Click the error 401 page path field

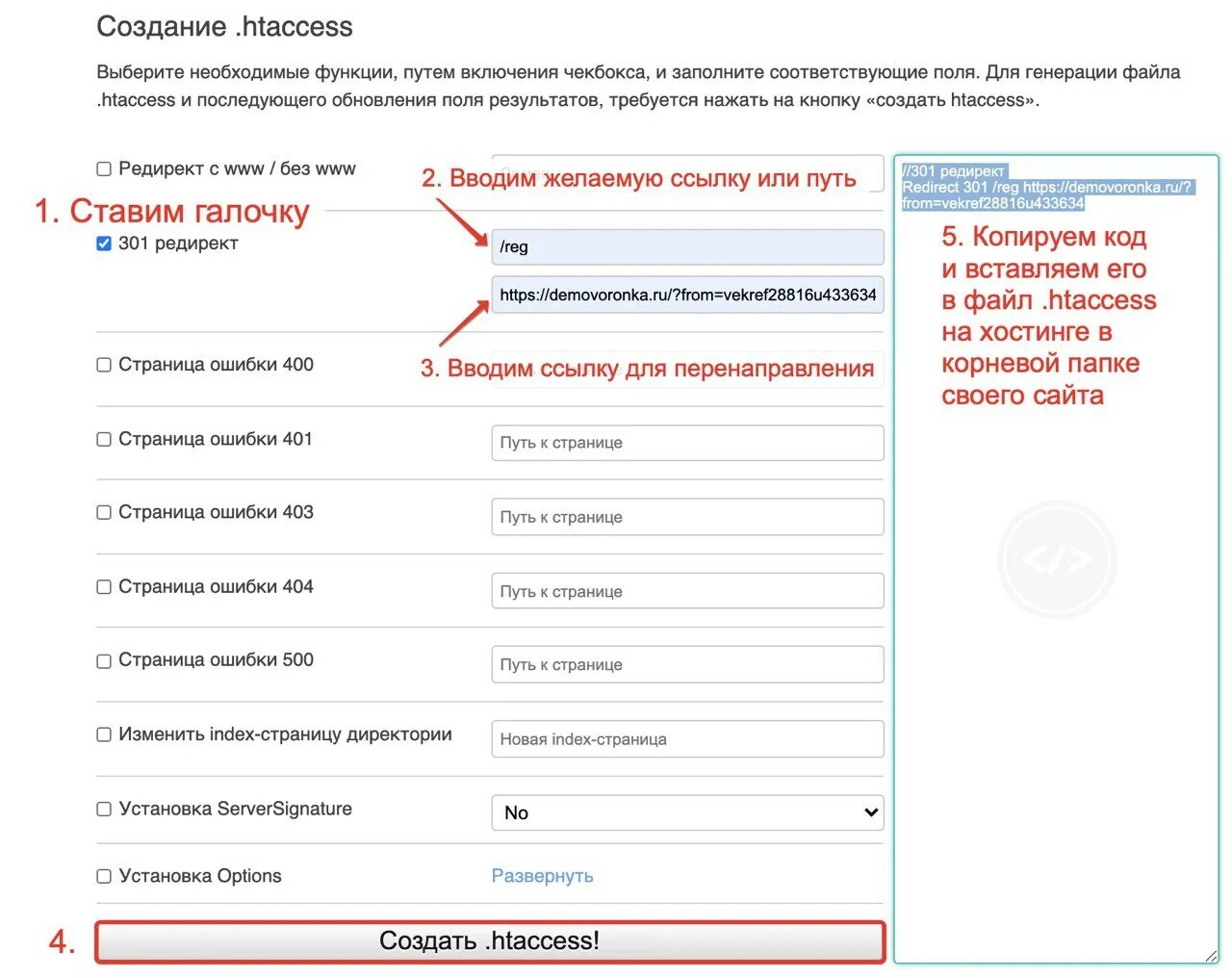[687, 443]
